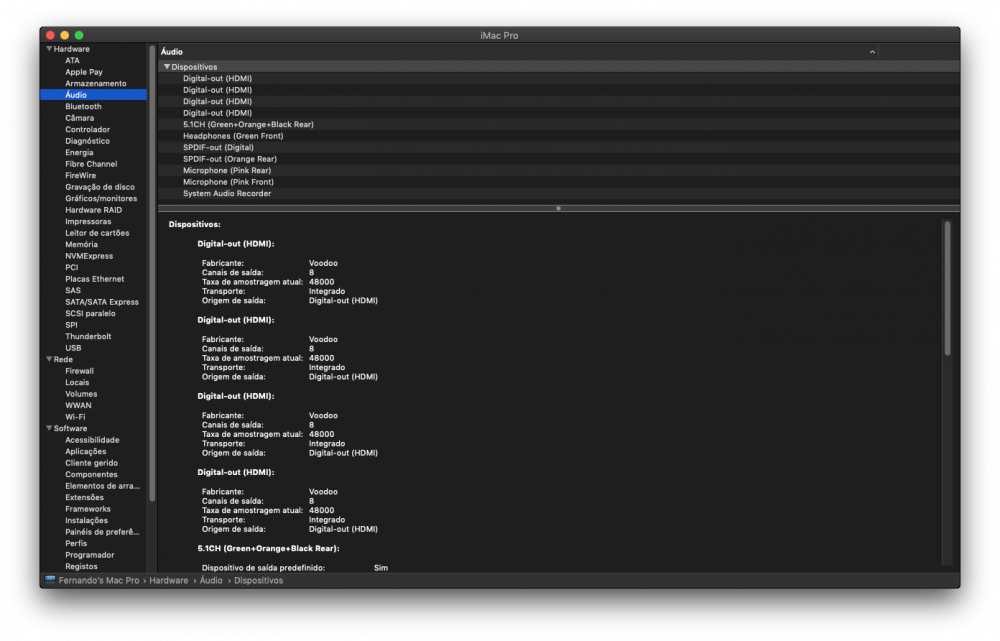Open Firewall under Rede
Screen dimensions: 1000x641
[79, 371]
